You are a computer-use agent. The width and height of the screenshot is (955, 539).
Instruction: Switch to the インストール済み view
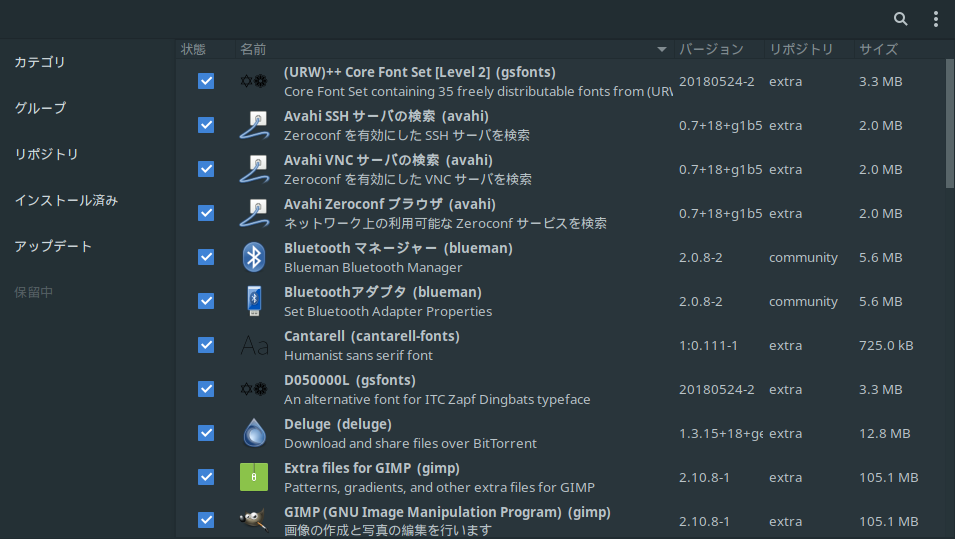(x=66, y=200)
